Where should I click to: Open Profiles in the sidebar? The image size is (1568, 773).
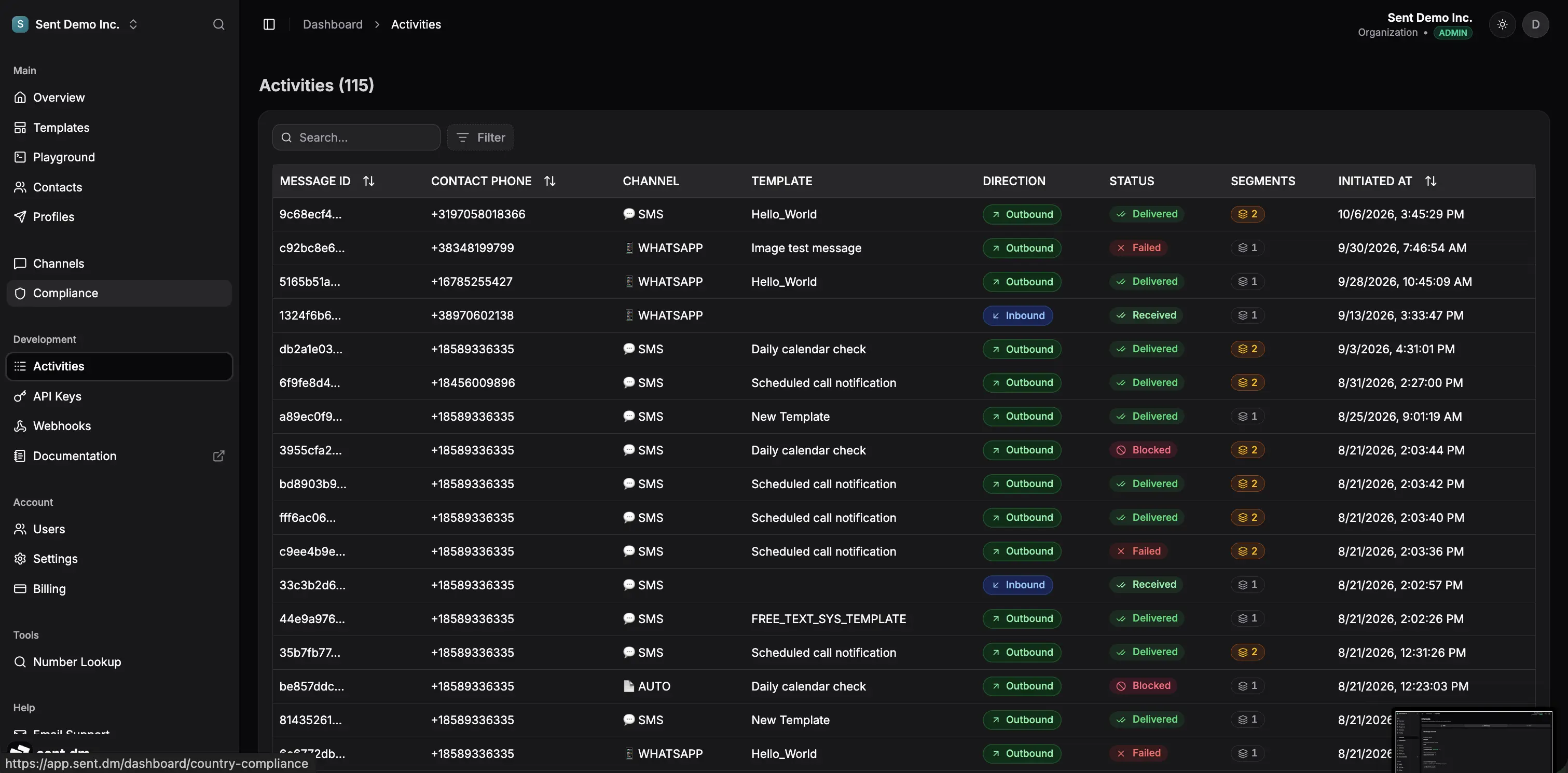point(119,217)
